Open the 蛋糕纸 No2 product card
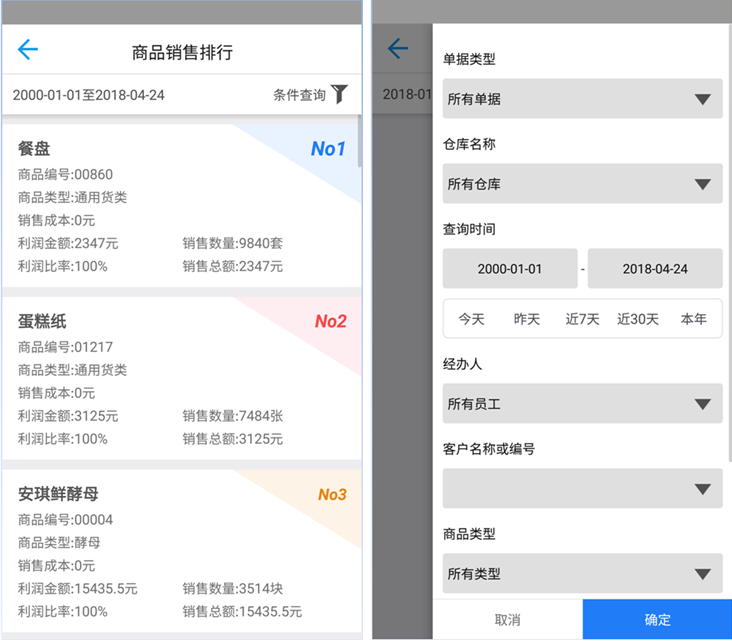 point(180,378)
